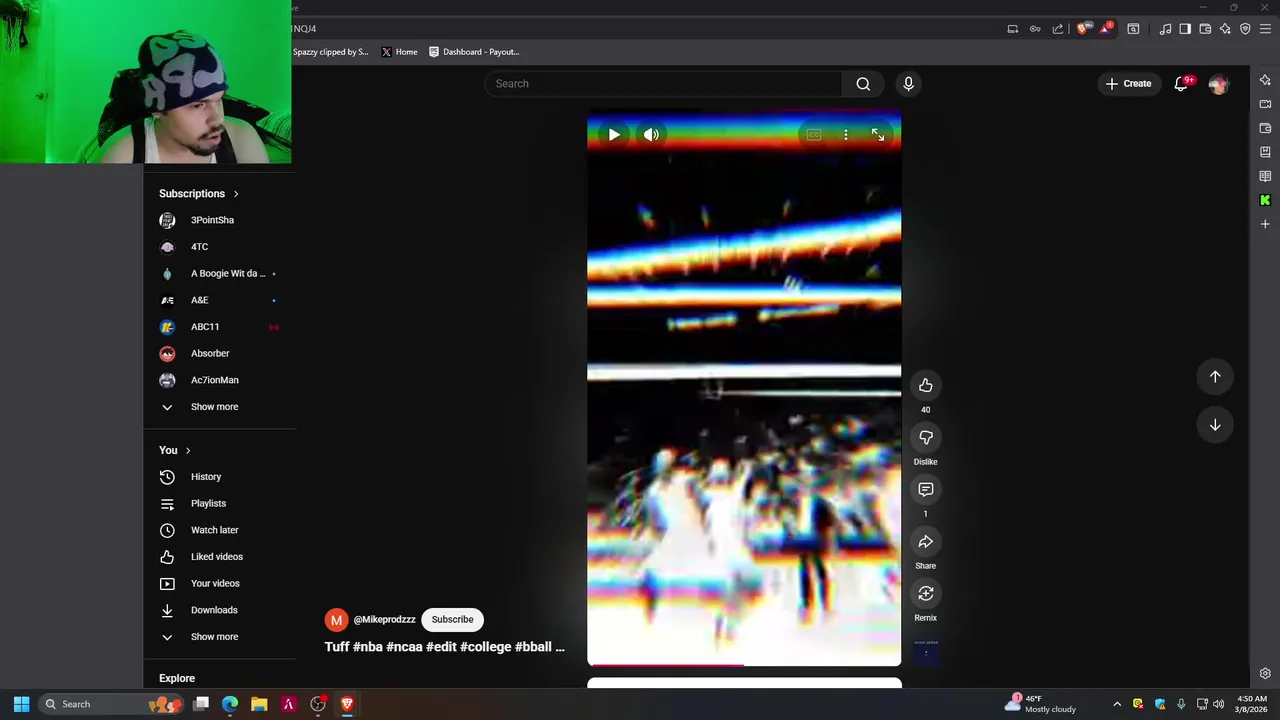Open Brave Wallet icon
Screen dimensions: 1280x720
click(x=1205, y=29)
